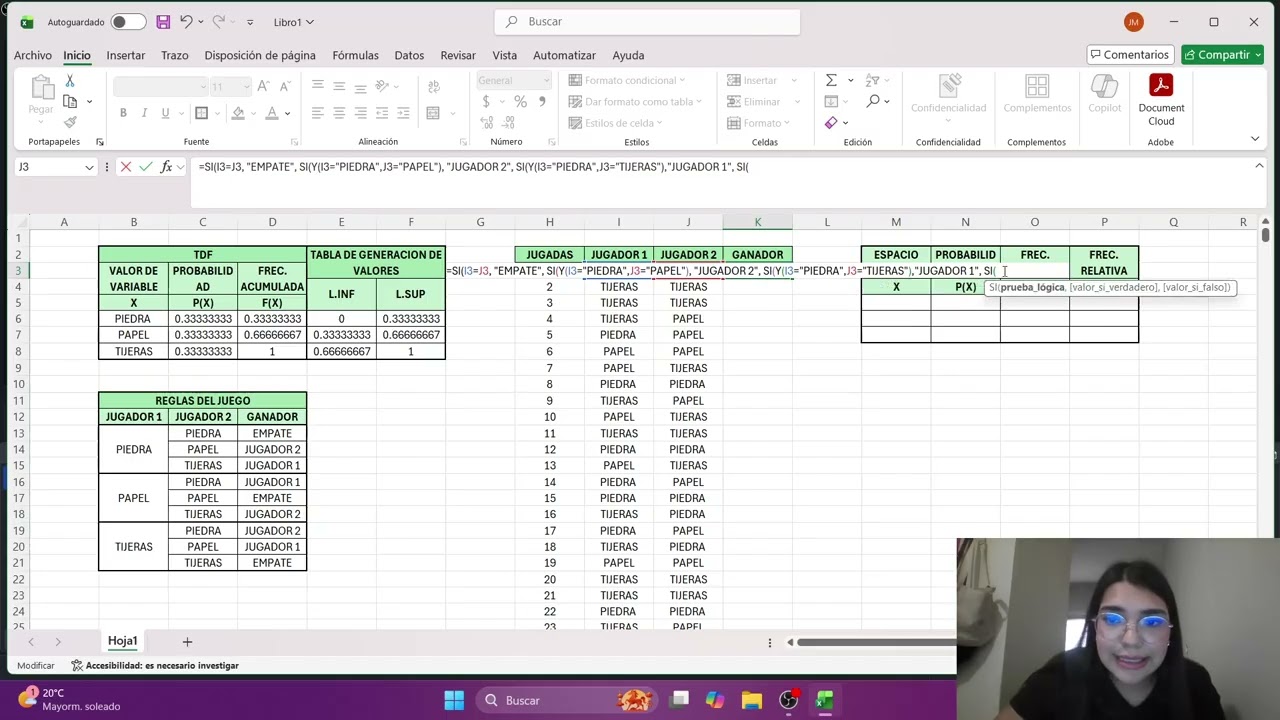Image resolution: width=1280 pixels, height=720 pixels.
Task: Click the Save icon in title bar
Action: click(x=163, y=21)
